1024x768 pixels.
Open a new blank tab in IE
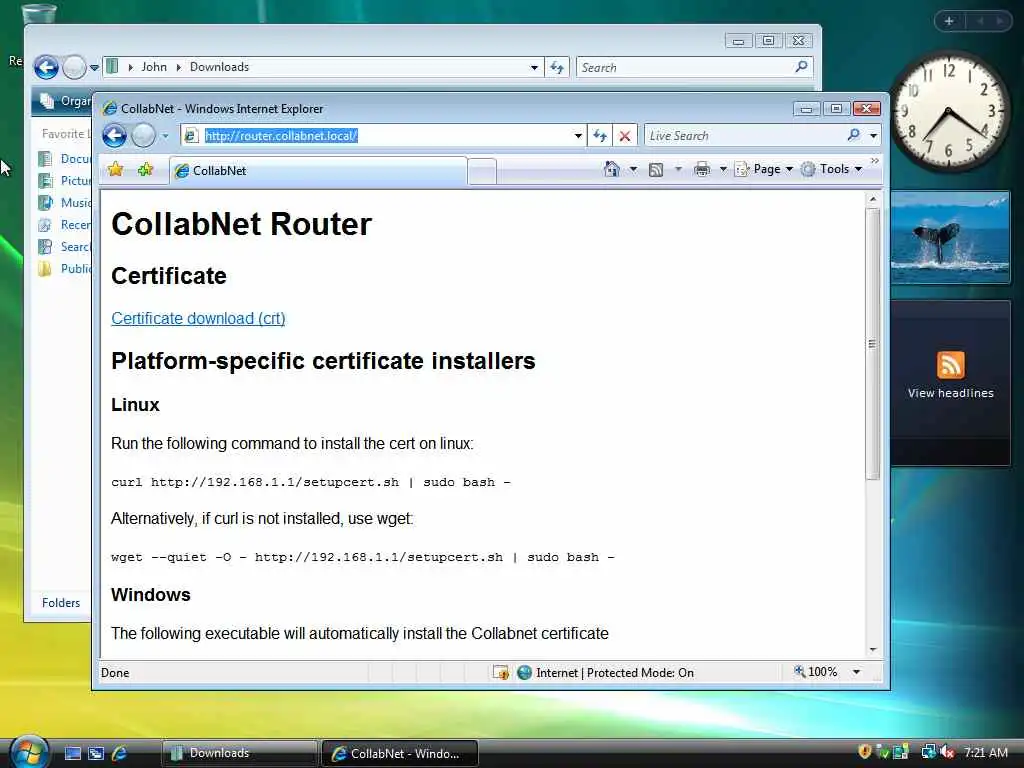coord(482,172)
